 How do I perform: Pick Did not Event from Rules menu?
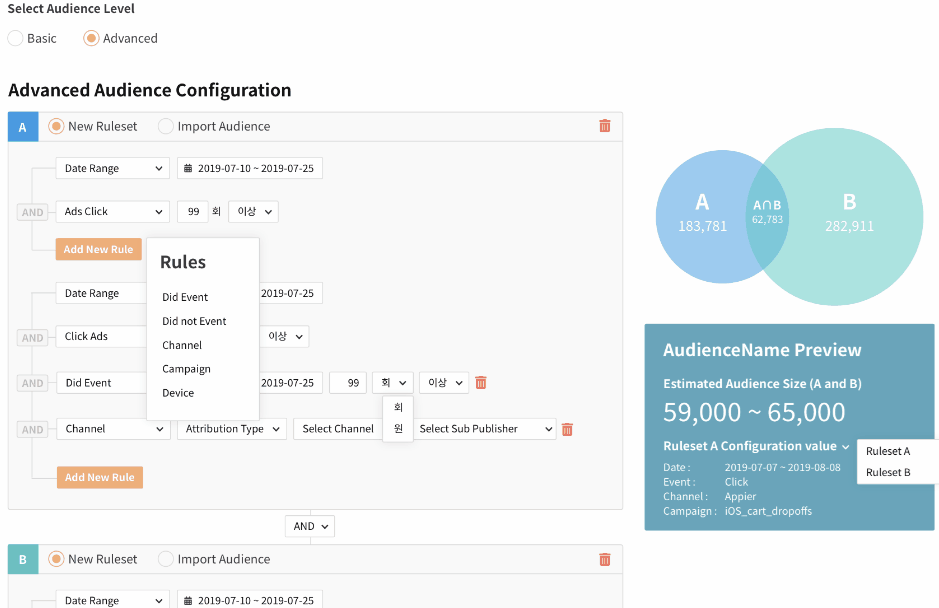194,321
